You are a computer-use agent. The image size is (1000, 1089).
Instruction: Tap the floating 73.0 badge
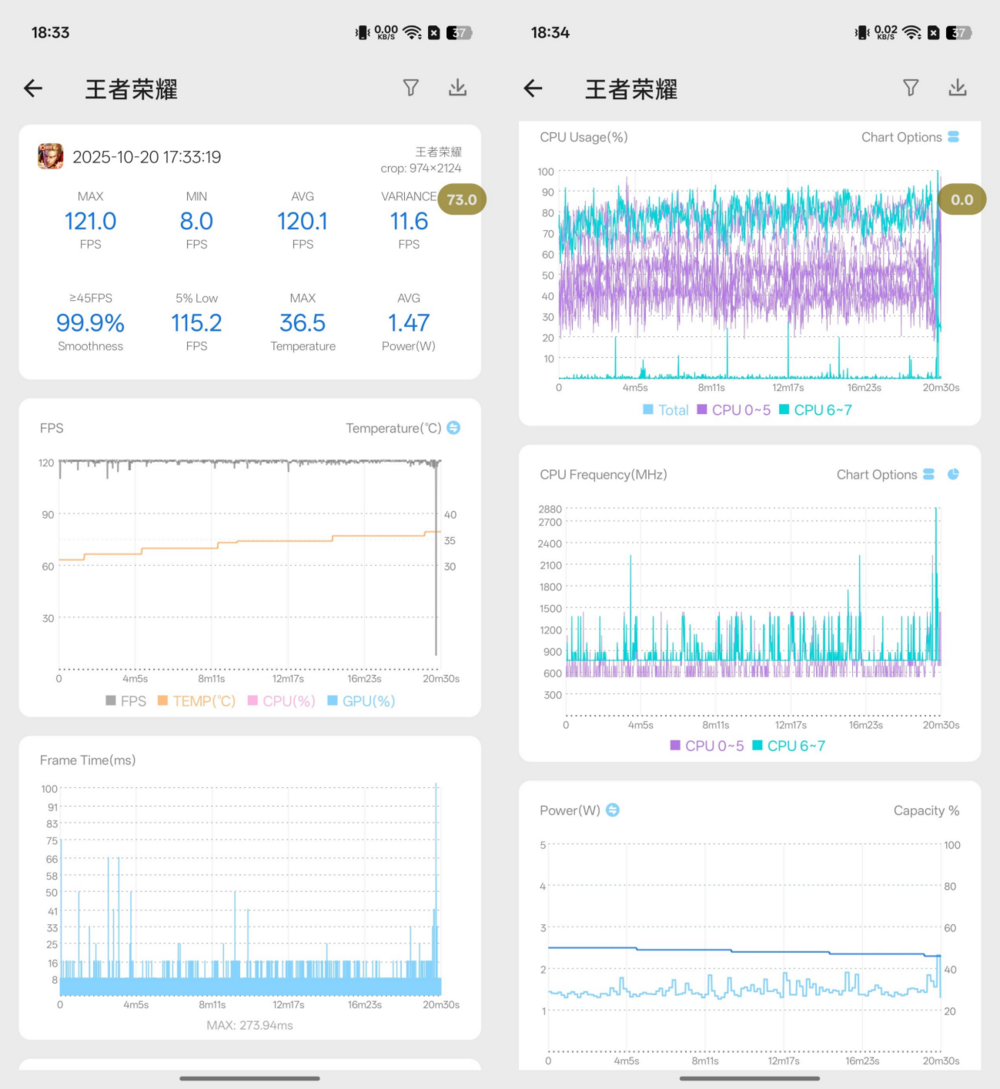click(461, 199)
